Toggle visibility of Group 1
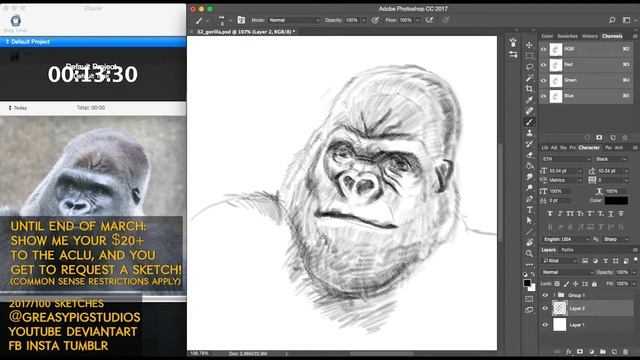This screenshot has height=360, width=640. pyautogui.click(x=545, y=295)
